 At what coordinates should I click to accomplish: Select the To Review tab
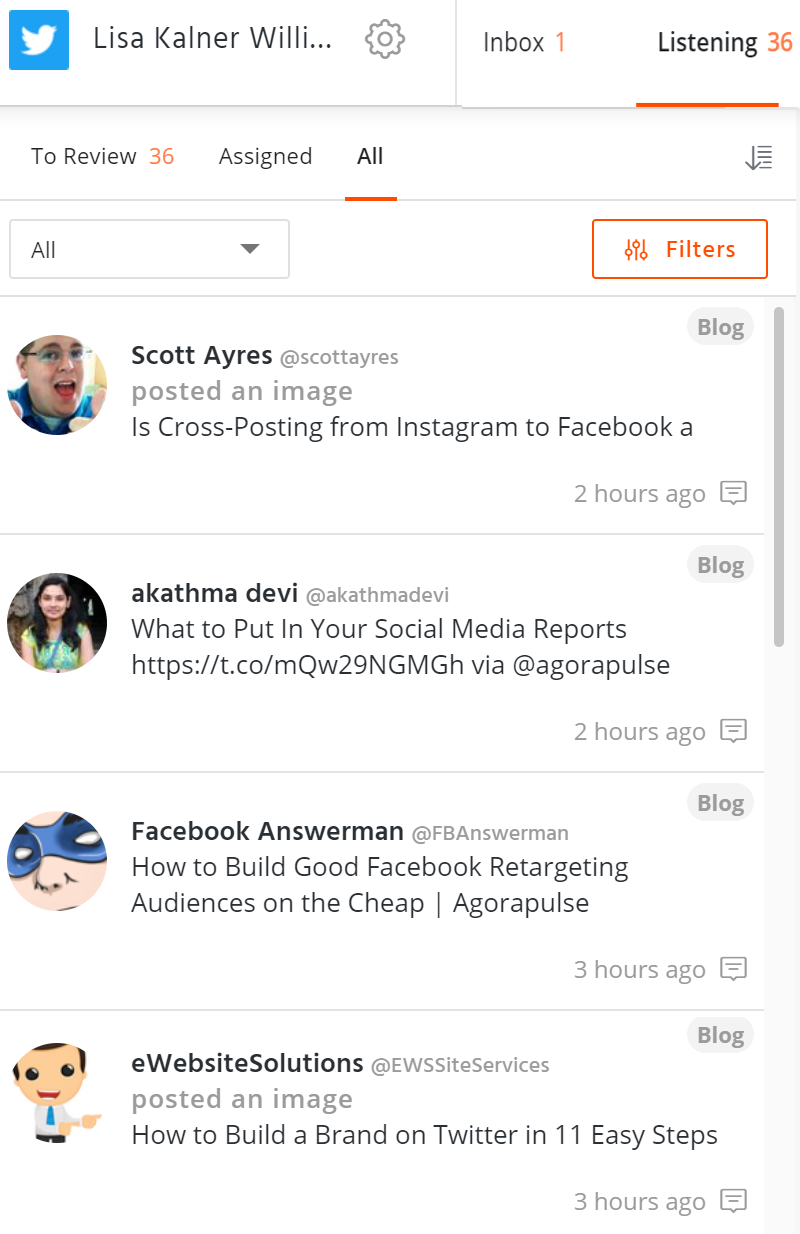coord(102,156)
